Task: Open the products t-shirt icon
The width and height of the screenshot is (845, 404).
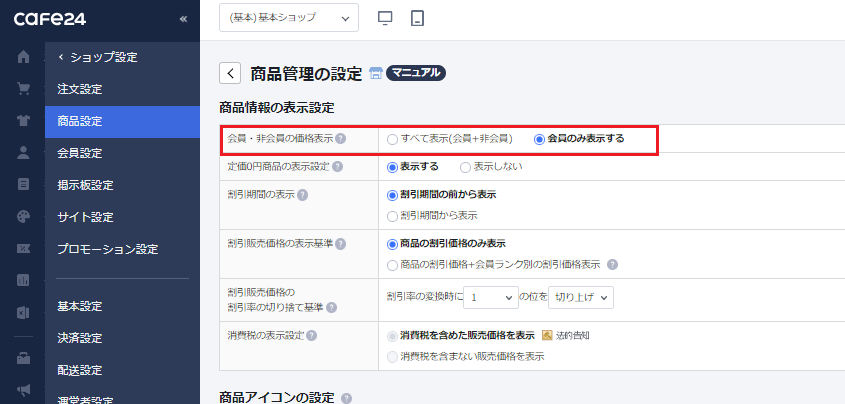Action: tap(23, 121)
